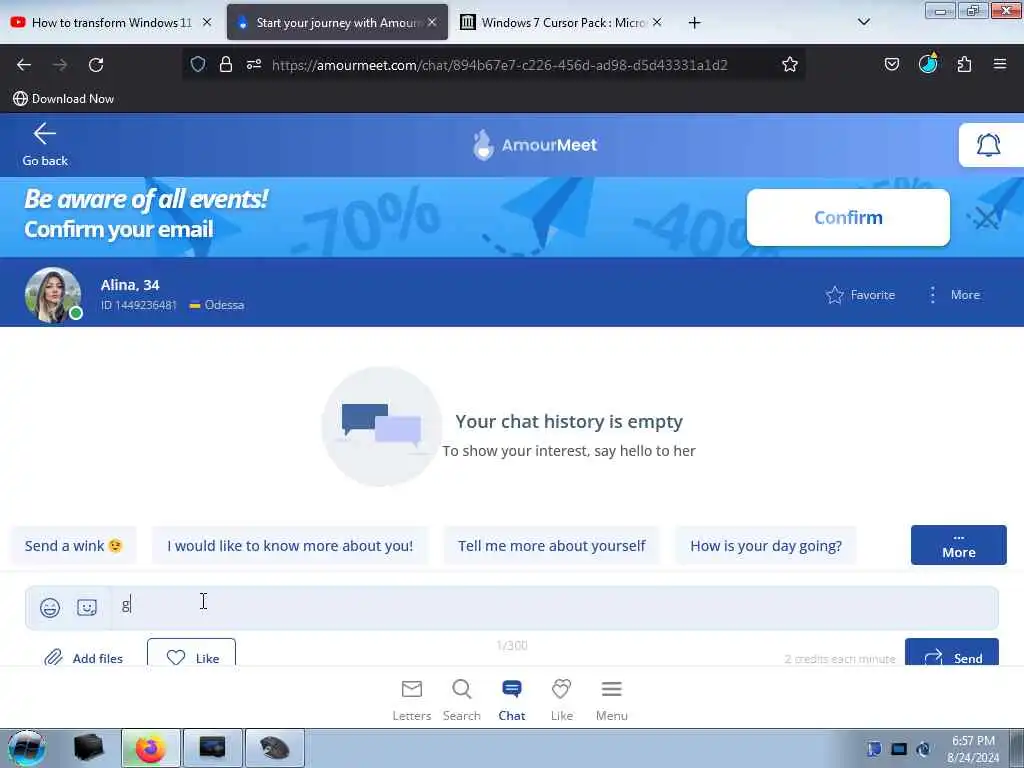The width and height of the screenshot is (1024, 768).
Task: Add Alina to favorites with the star
Action: 860,295
